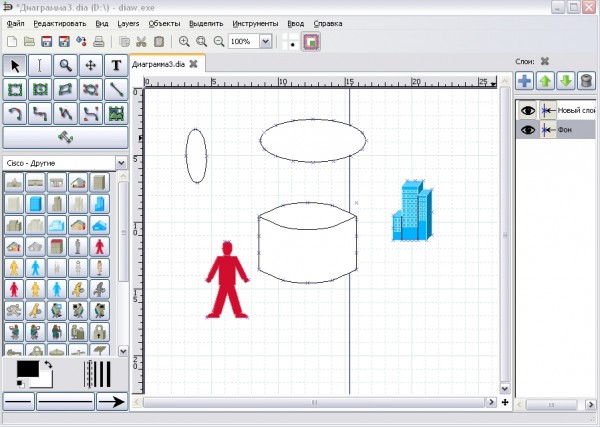Raise the layer with the green up arrow

[x=545, y=81]
